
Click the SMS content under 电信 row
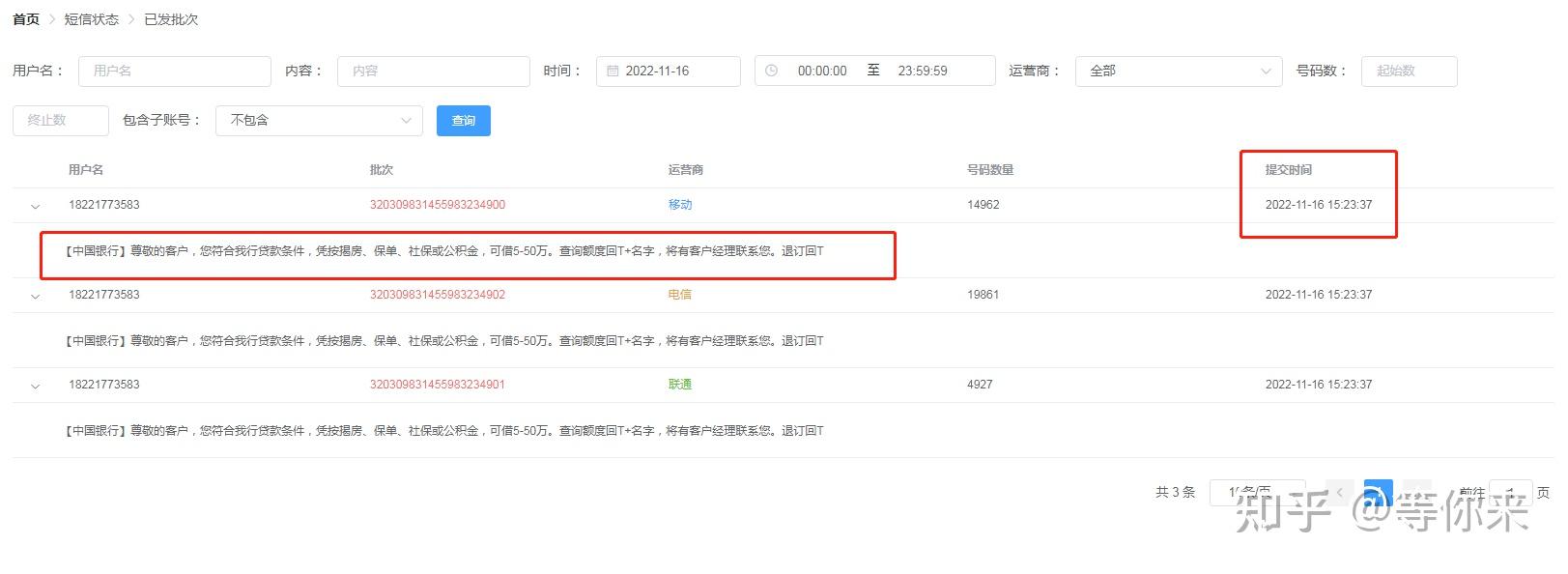click(444, 341)
